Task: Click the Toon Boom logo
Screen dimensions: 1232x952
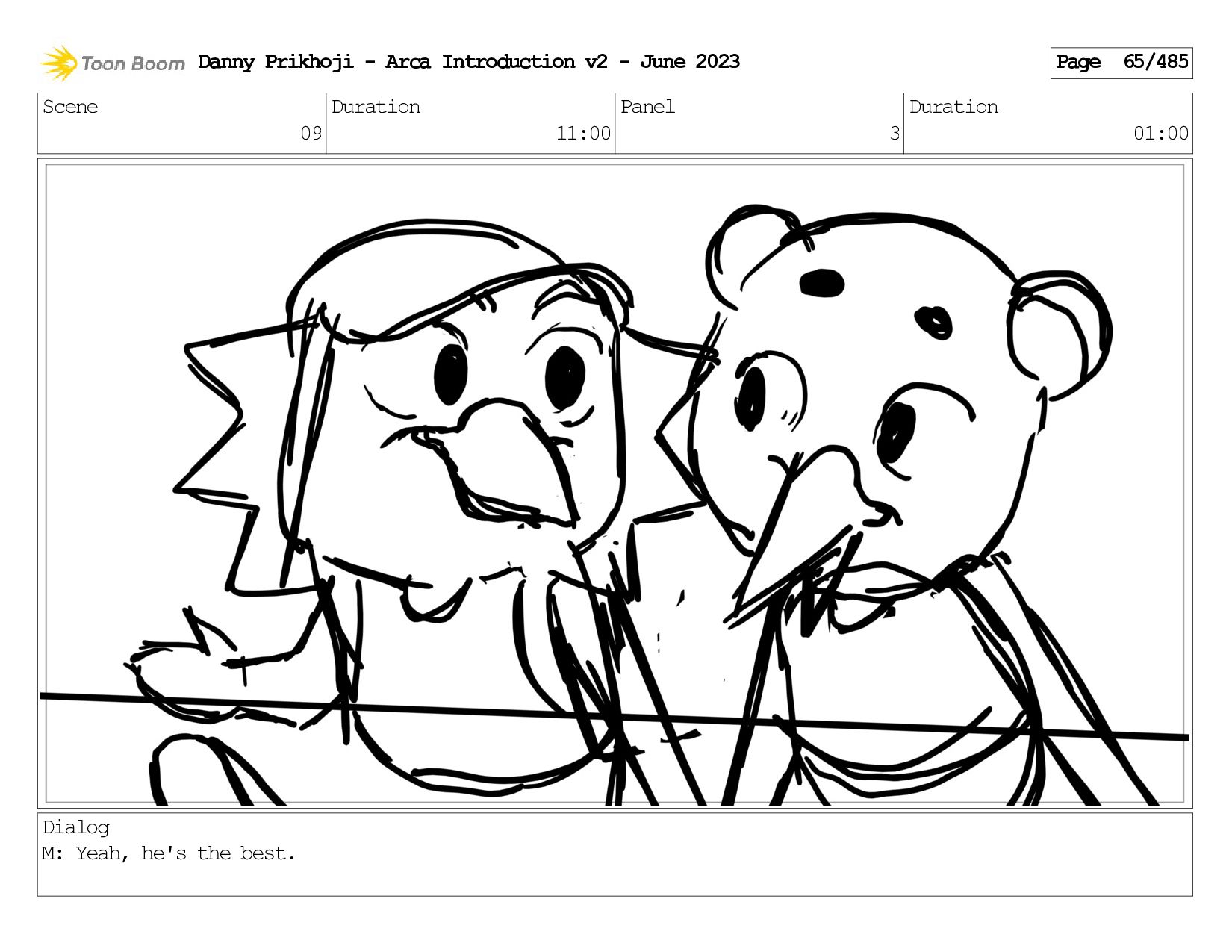Action: (112, 63)
